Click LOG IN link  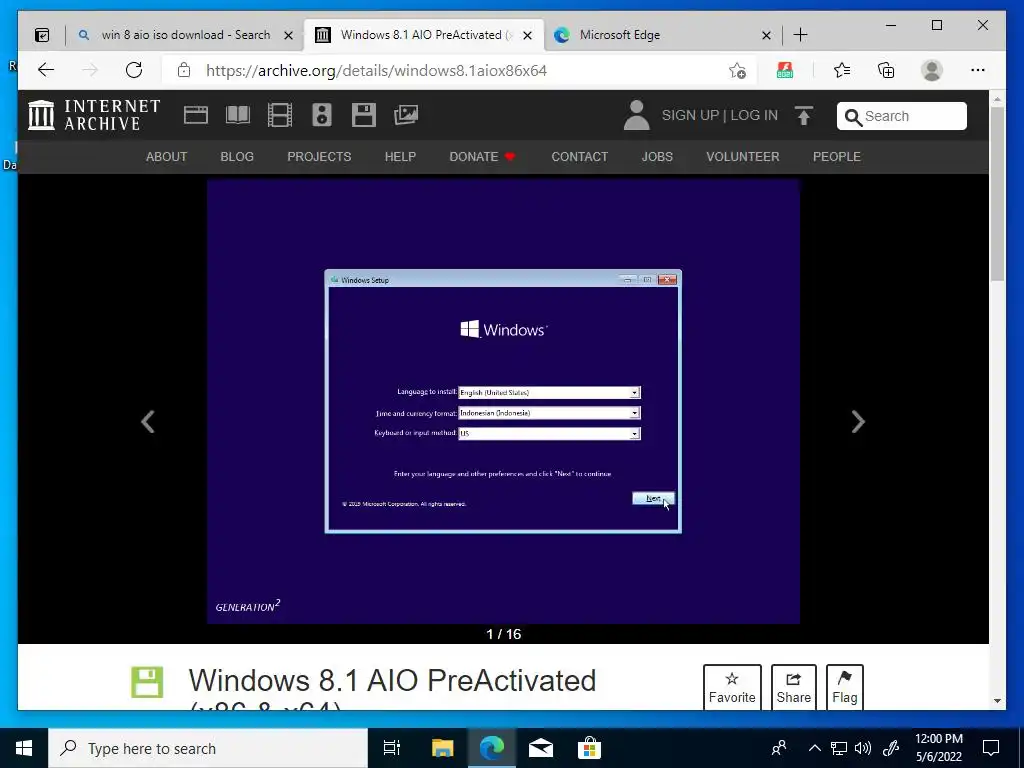coord(754,116)
